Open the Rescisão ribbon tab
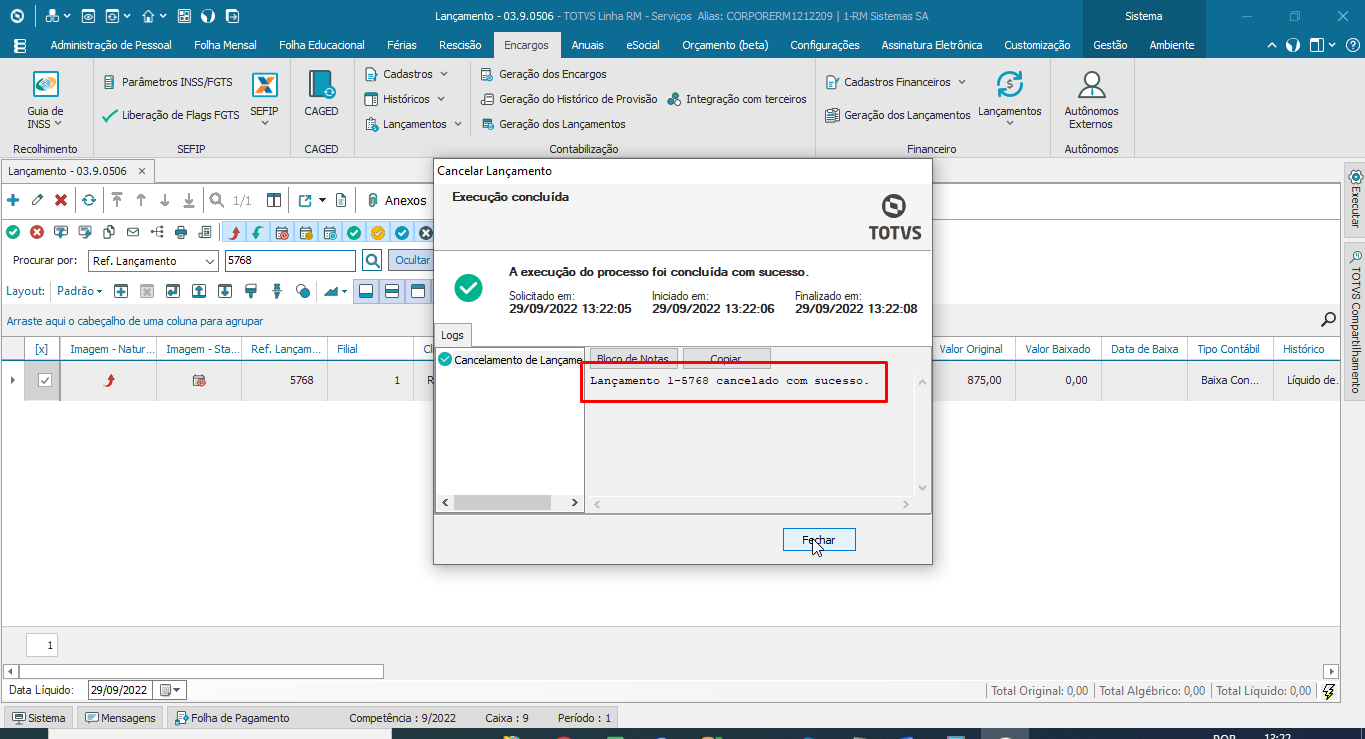This screenshot has width=1365, height=739. point(460,45)
